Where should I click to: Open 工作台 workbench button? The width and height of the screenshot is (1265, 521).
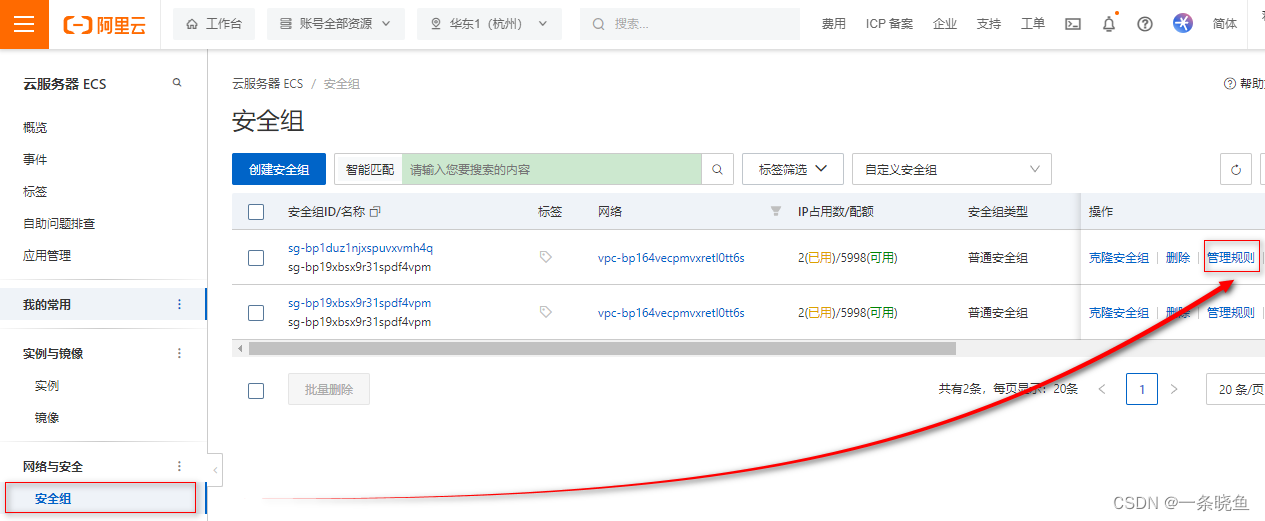214,24
